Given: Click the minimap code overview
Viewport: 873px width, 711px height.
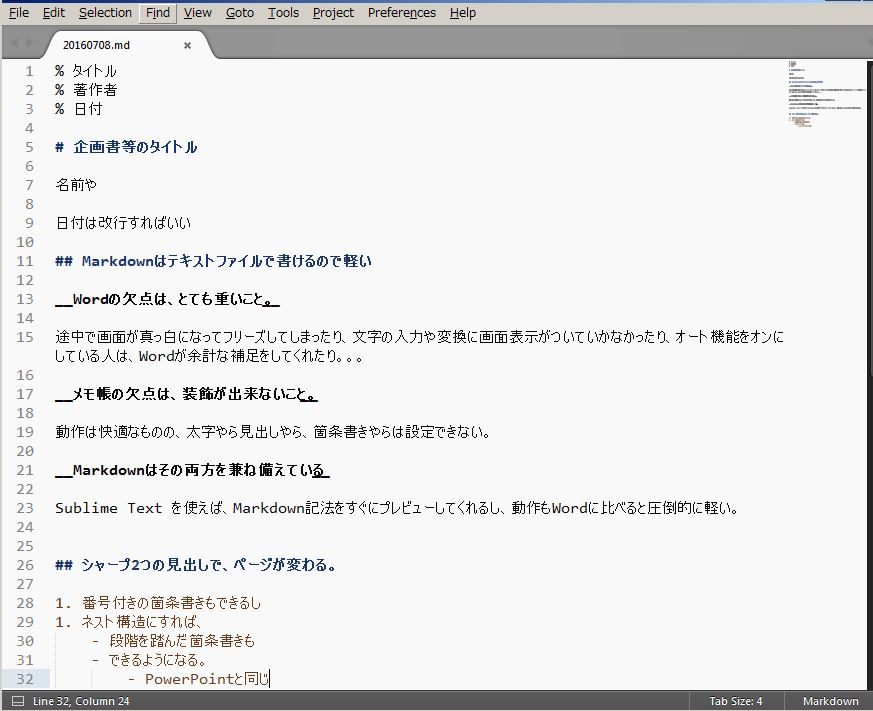Looking at the screenshot, I should [826, 95].
